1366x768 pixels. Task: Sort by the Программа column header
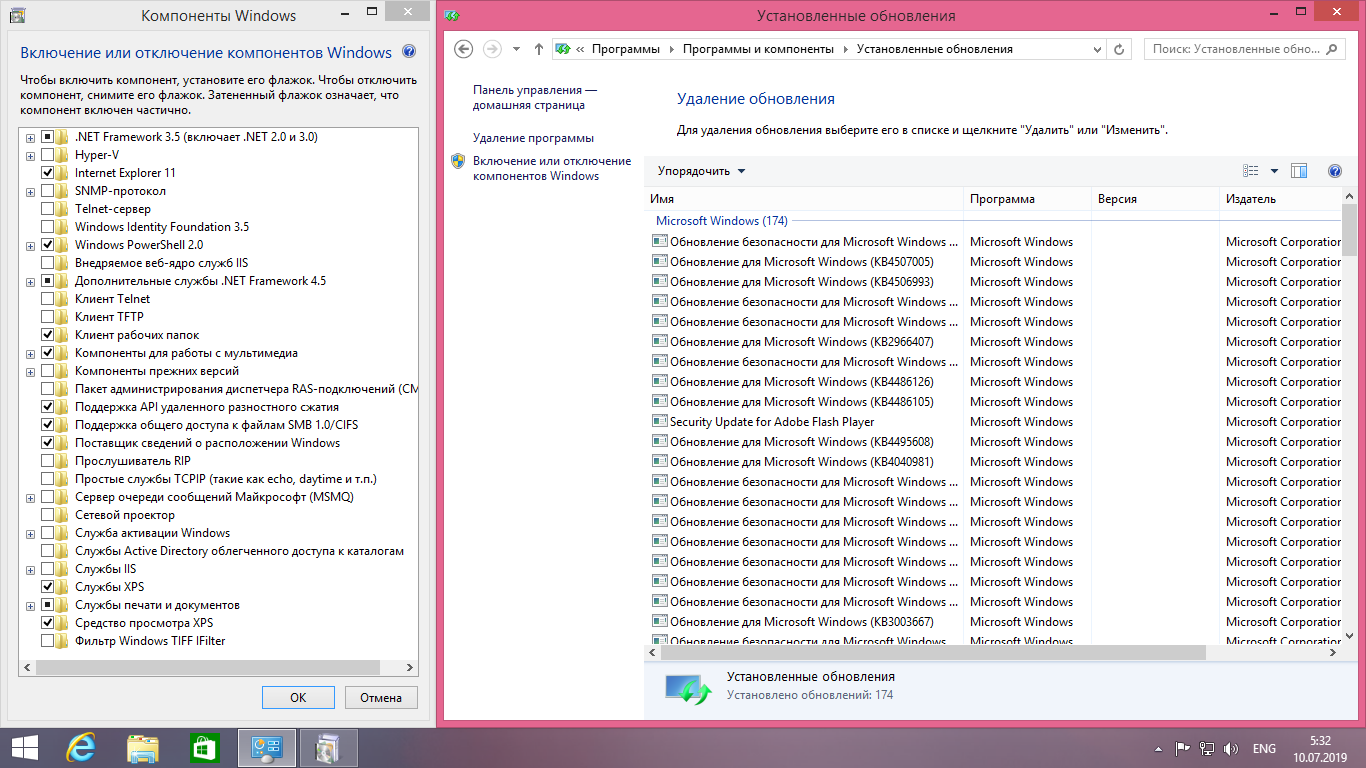pos(1027,199)
